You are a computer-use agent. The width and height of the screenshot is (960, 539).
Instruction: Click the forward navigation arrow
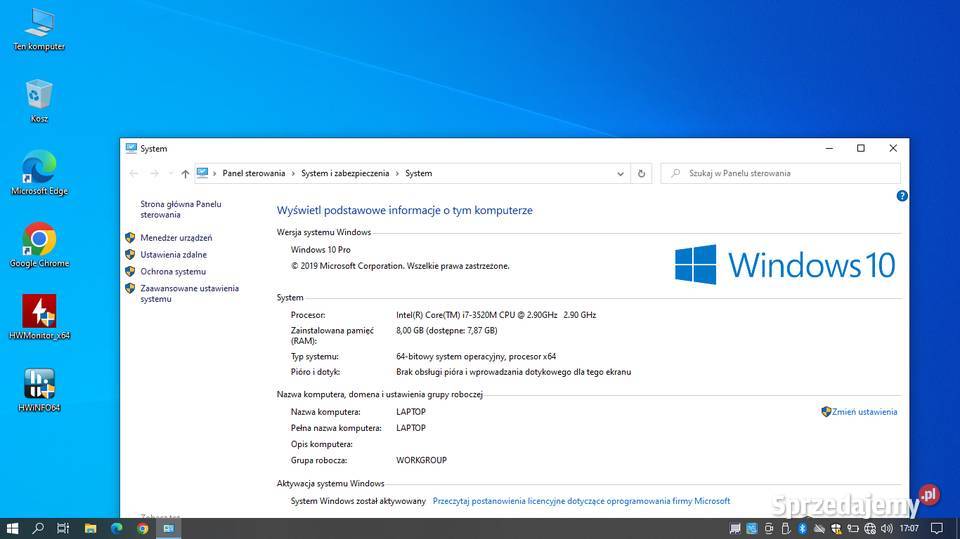pyautogui.click(x=154, y=174)
